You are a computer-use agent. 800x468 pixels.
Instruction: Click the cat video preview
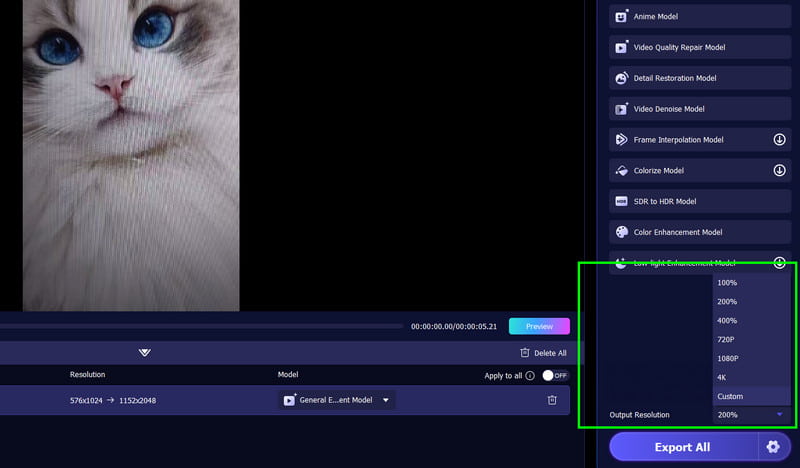point(131,150)
